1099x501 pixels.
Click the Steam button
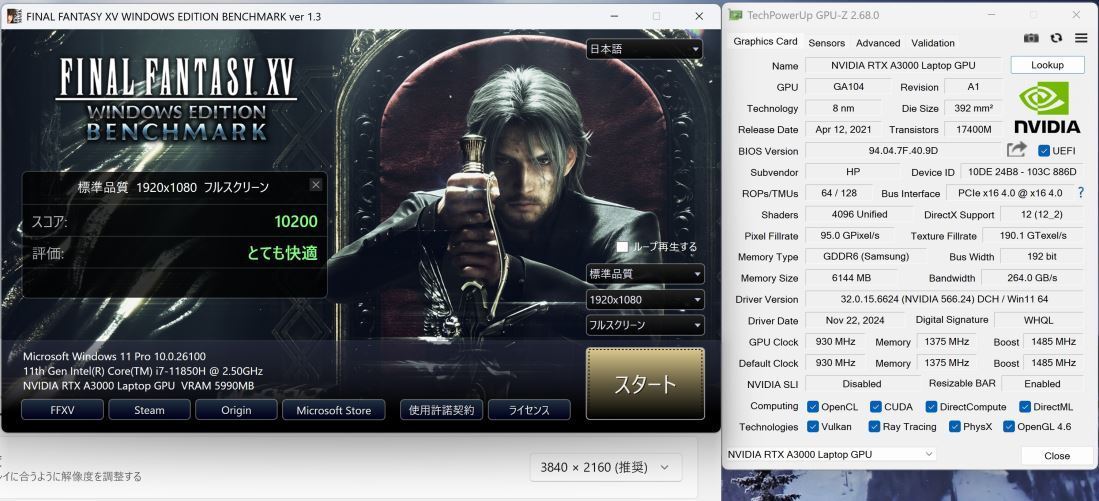pyautogui.click(x=149, y=410)
